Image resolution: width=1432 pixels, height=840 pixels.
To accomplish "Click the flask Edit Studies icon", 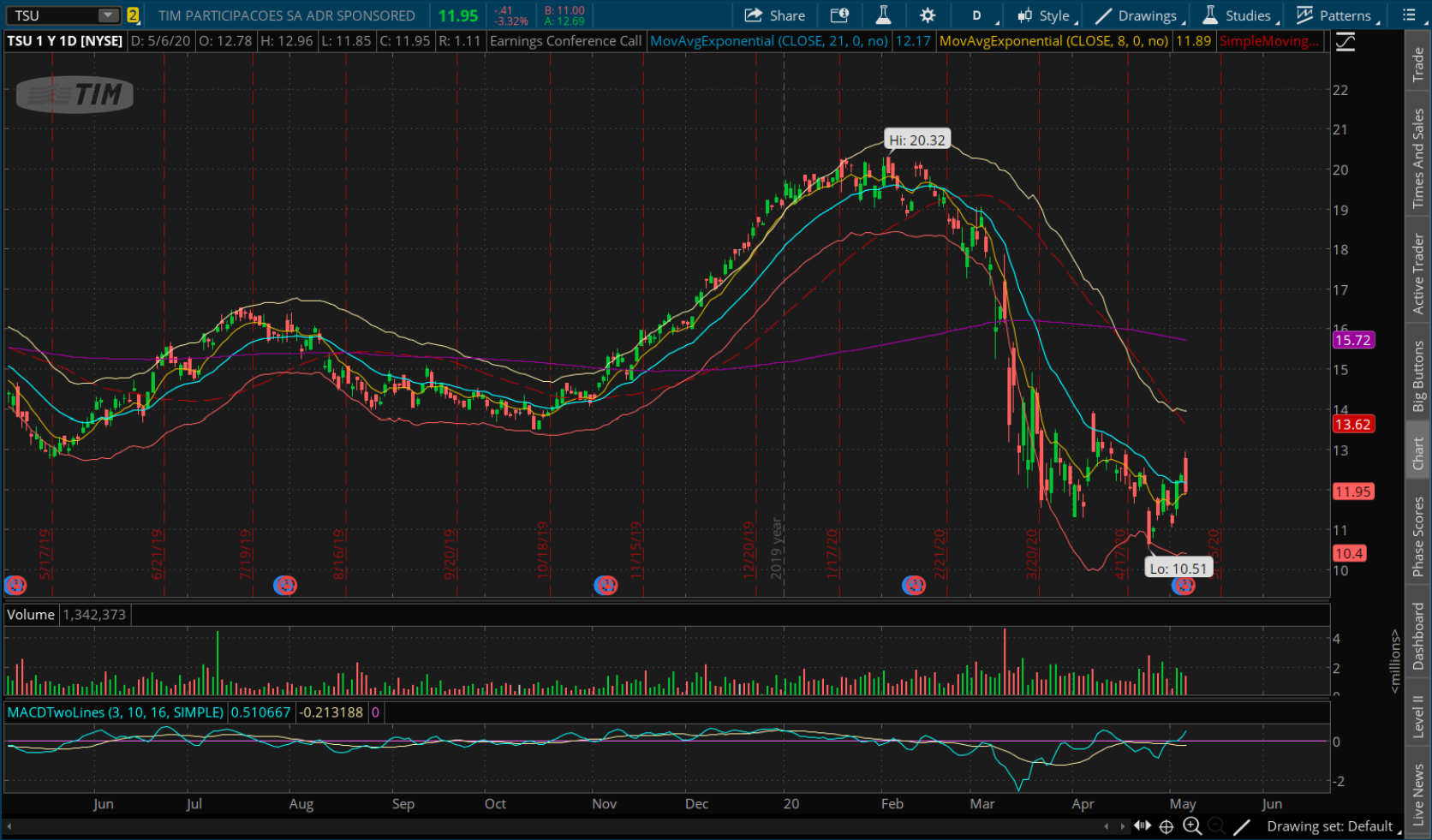I will click(883, 15).
